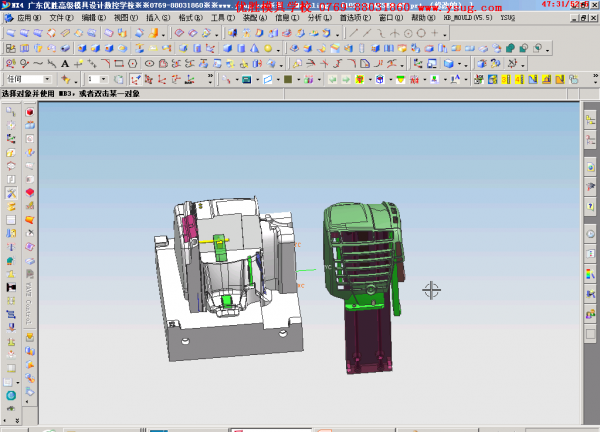Create a block primitive
600x432 pixels.
pos(228,48)
